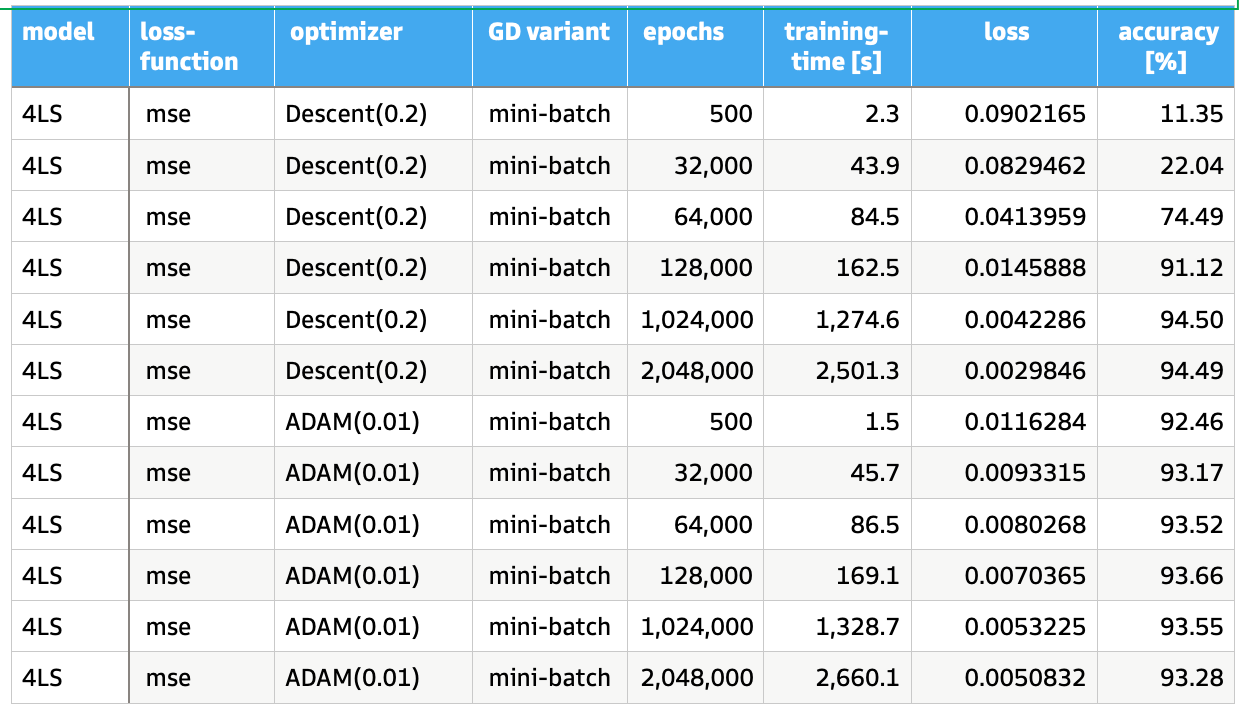Image resolution: width=1246 pixels, height=712 pixels.
Task: Click the loss value 0.0116284
Action: click(1025, 422)
